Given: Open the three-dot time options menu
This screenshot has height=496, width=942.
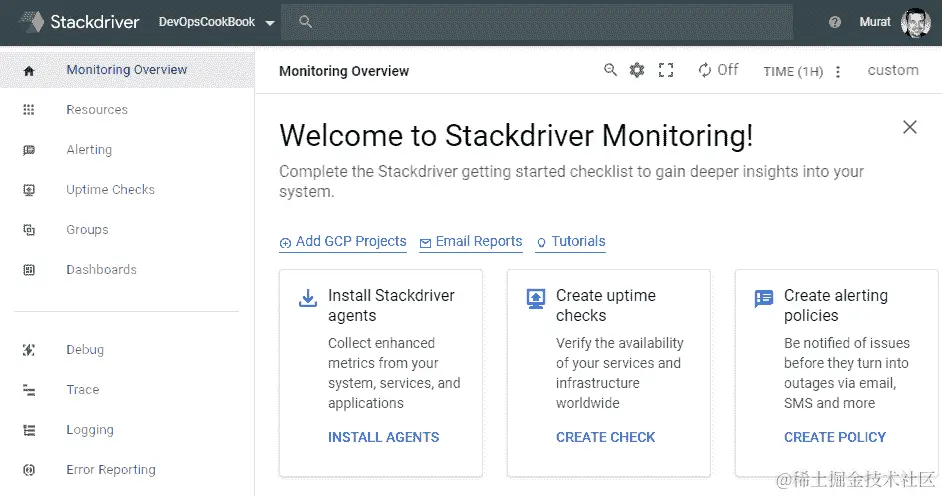Looking at the screenshot, I should [838, 72].
